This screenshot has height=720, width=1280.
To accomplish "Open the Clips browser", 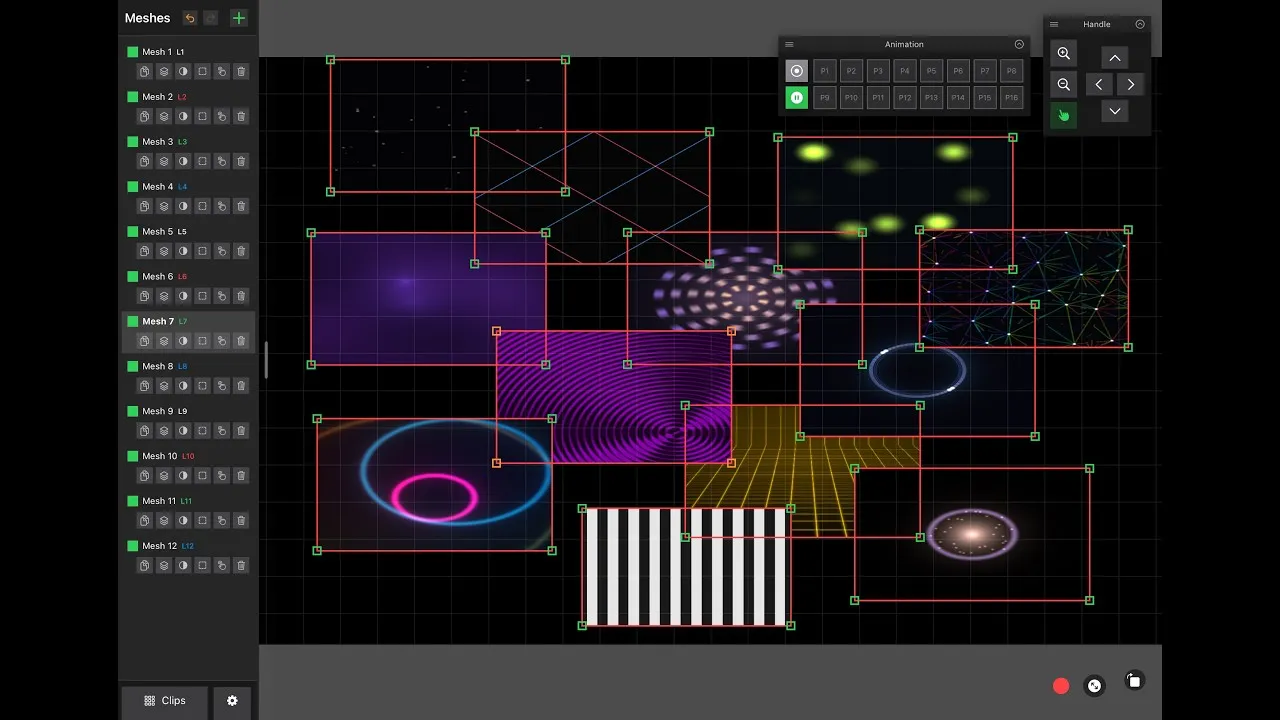I will 165,701.
